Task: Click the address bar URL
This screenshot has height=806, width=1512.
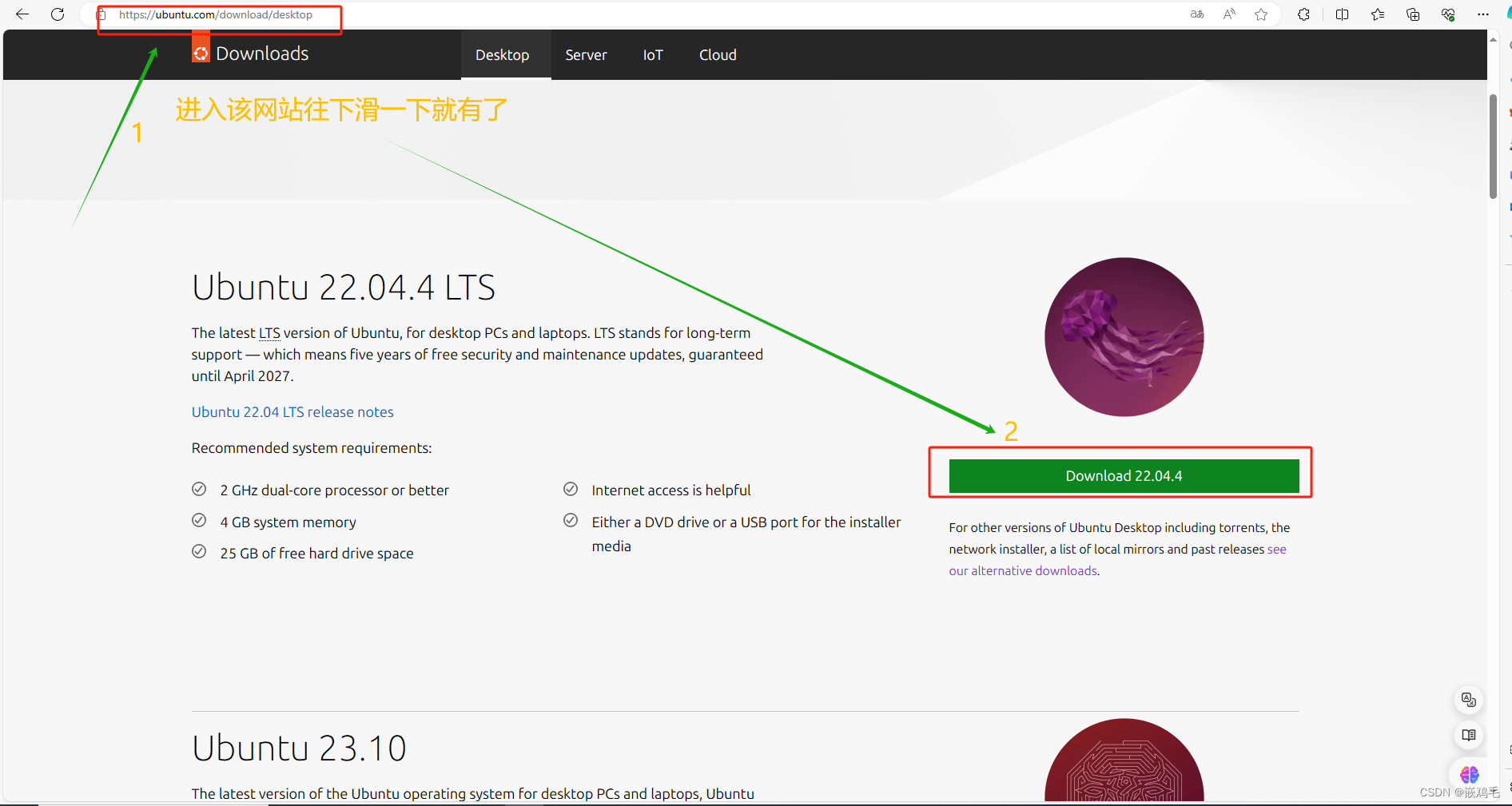Action: coord(216,14)
